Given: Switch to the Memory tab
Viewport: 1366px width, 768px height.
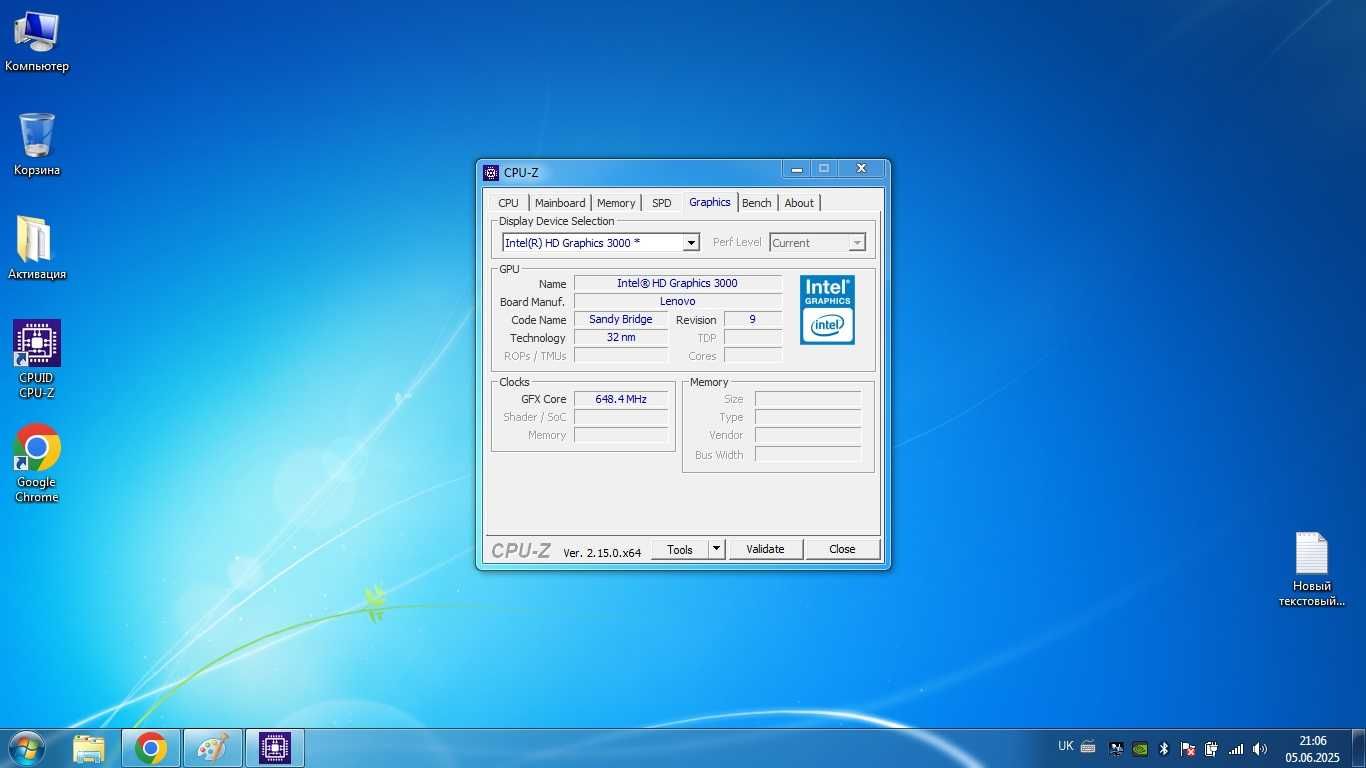Looking at the screenshot, I should [616, 203].
